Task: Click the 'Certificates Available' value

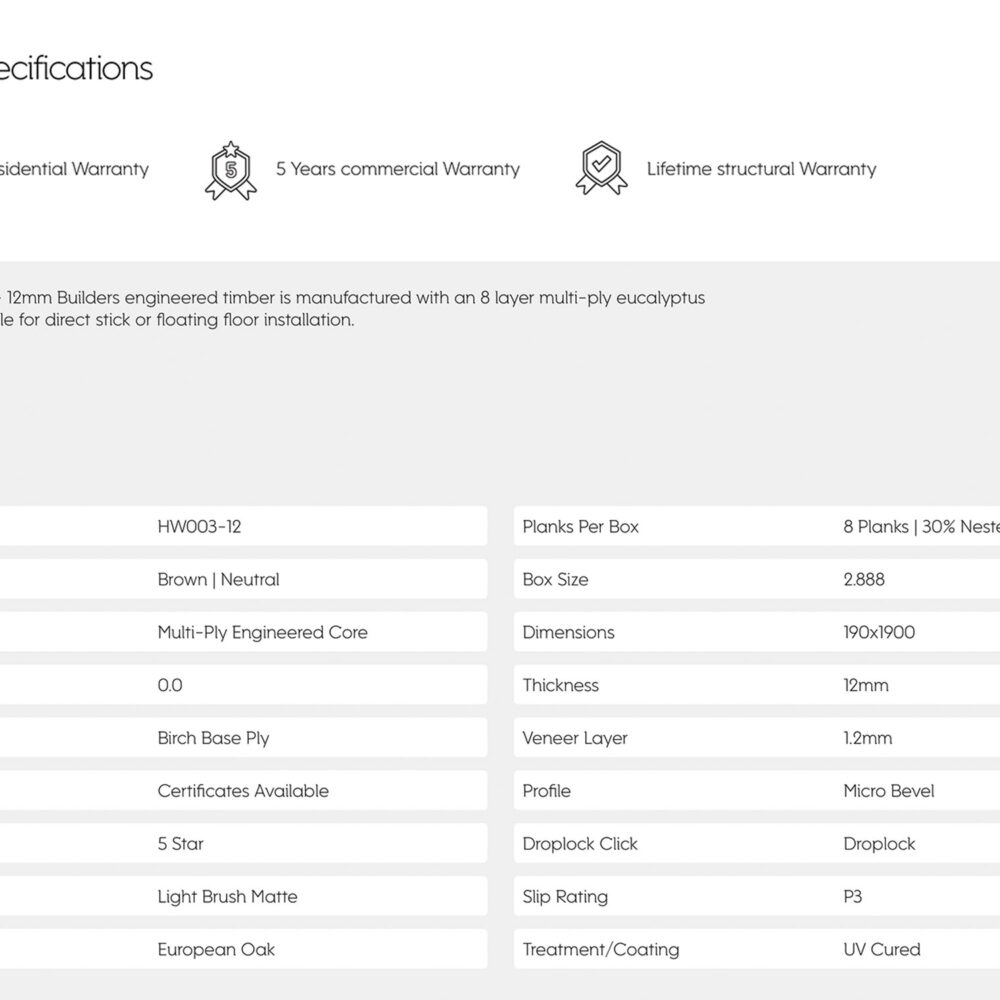Action: [243, 791]
